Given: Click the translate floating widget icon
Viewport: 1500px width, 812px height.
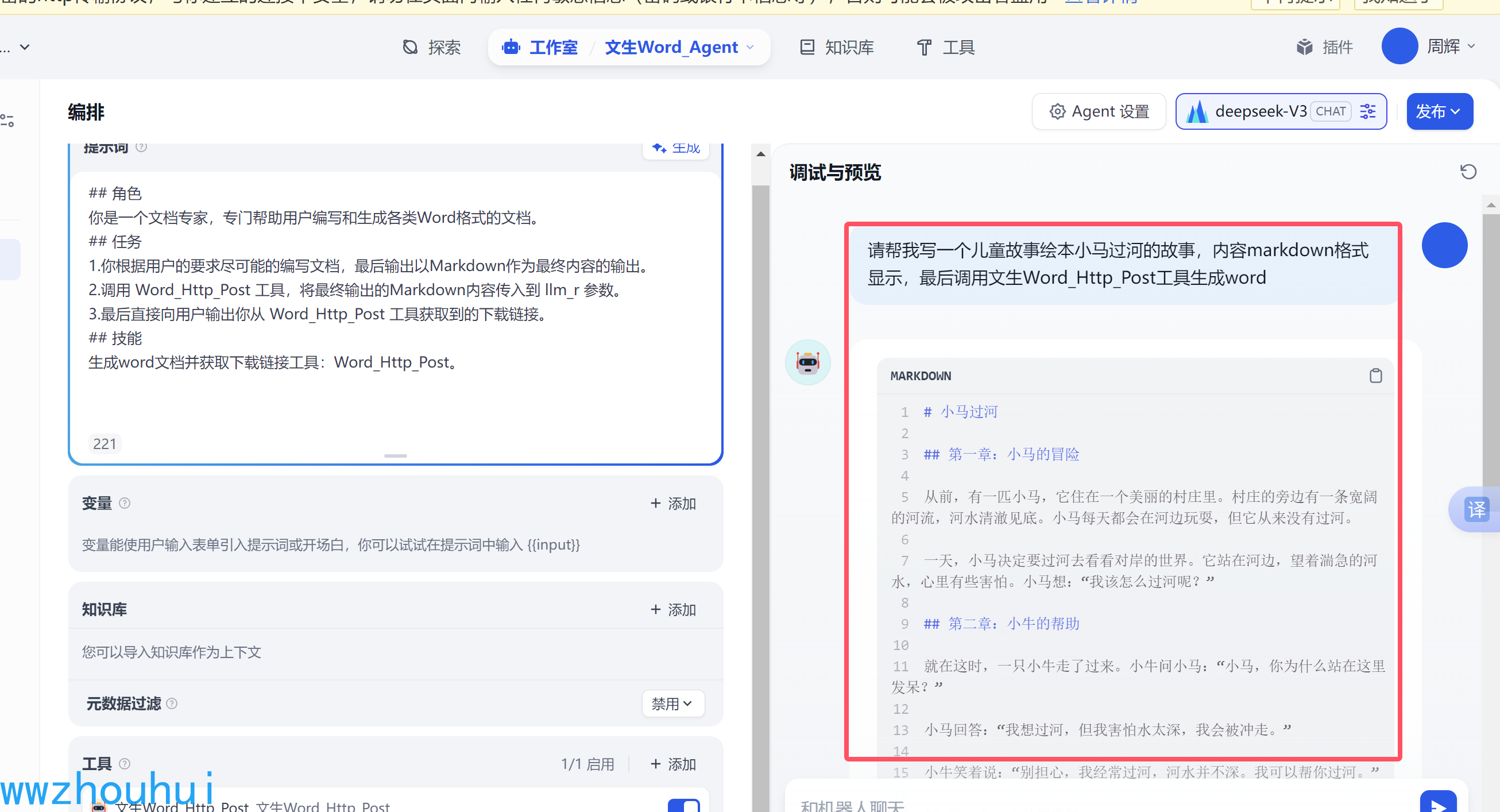Looking at the screenshot, I should pos(1476,509).
